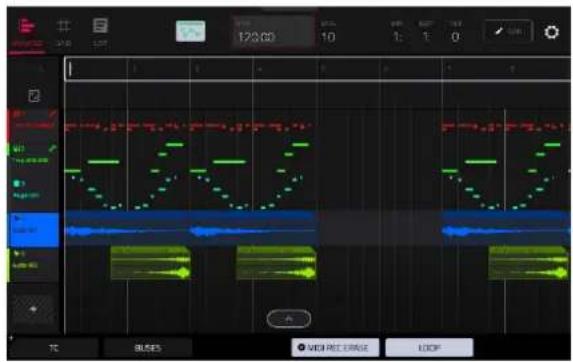Select first blue audio waveform clip
Image resolution: width=573 pixels, height=362 pixels.
[127, 229]
